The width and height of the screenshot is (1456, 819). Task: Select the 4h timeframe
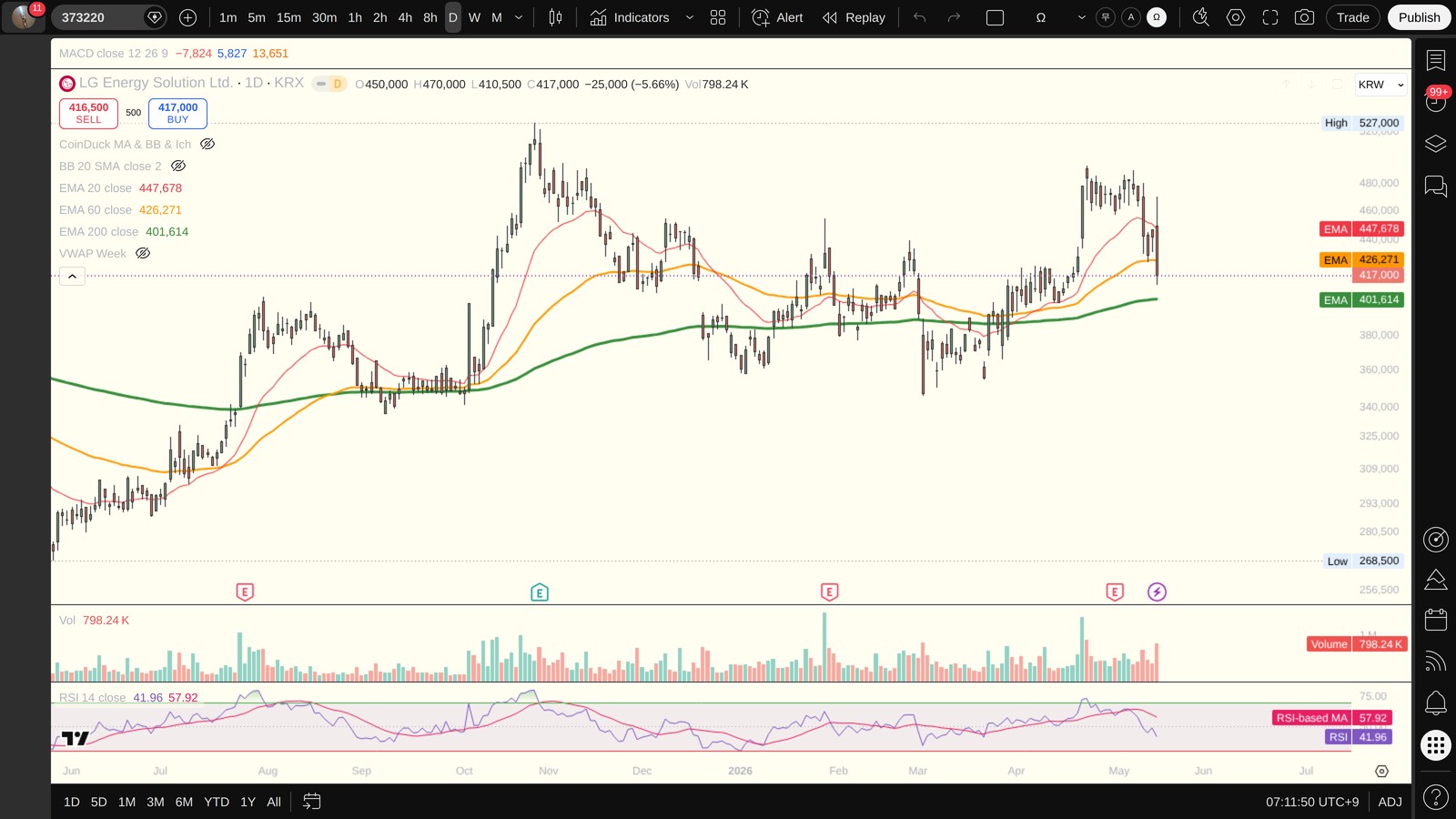(x=405, y=17)
